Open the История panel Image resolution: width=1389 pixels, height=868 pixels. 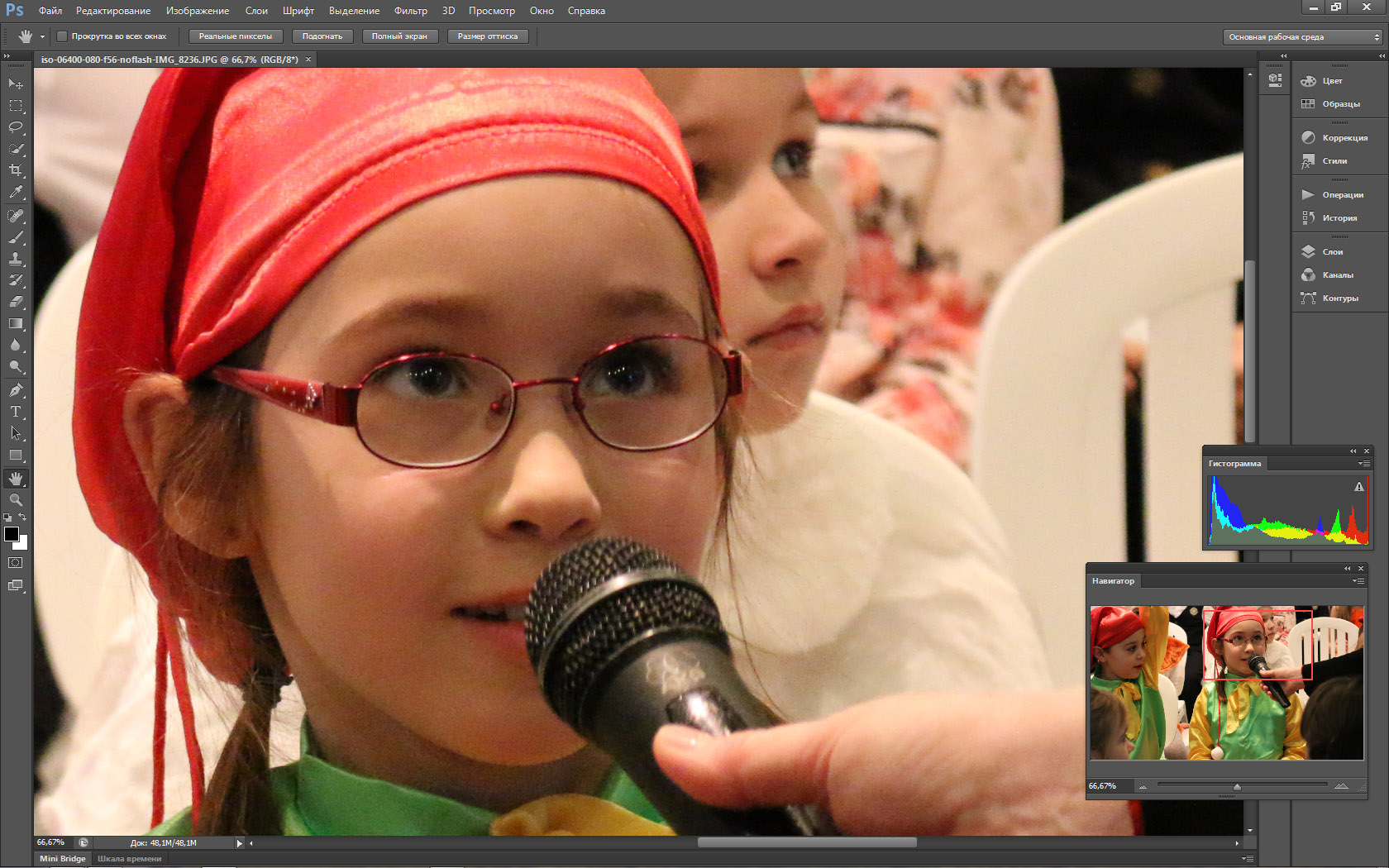(x=1340, y=217)
